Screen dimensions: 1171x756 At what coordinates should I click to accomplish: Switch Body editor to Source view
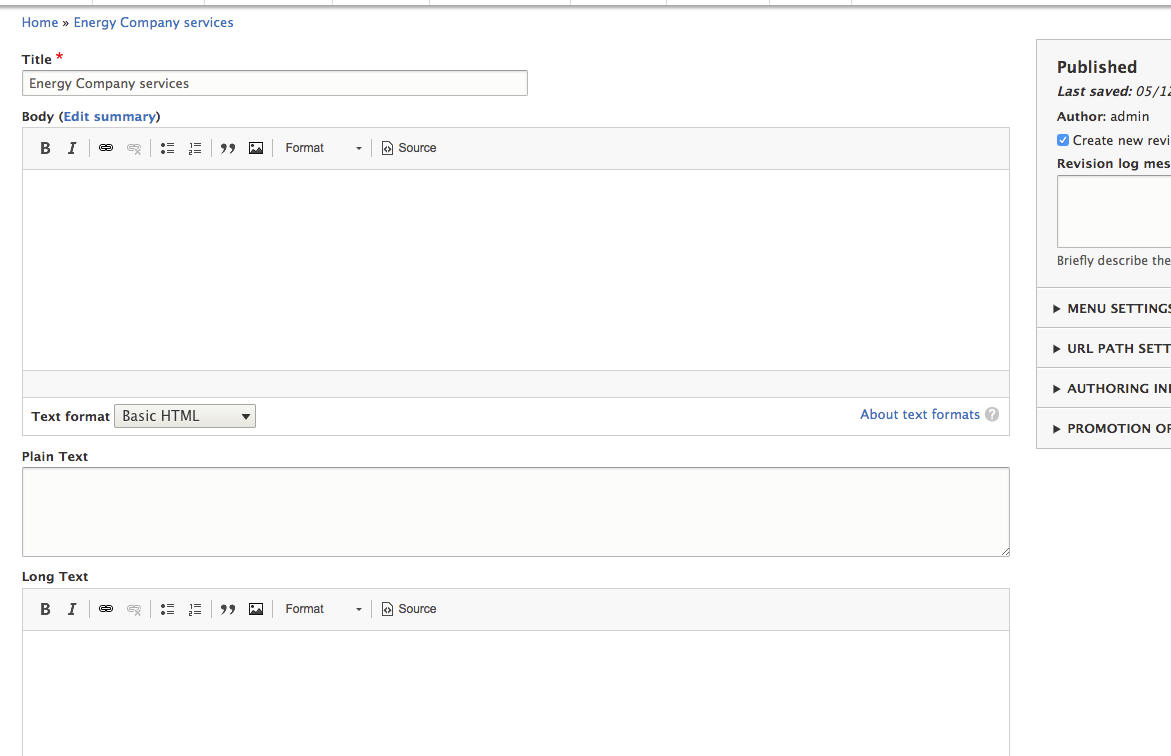pos(409,148)
